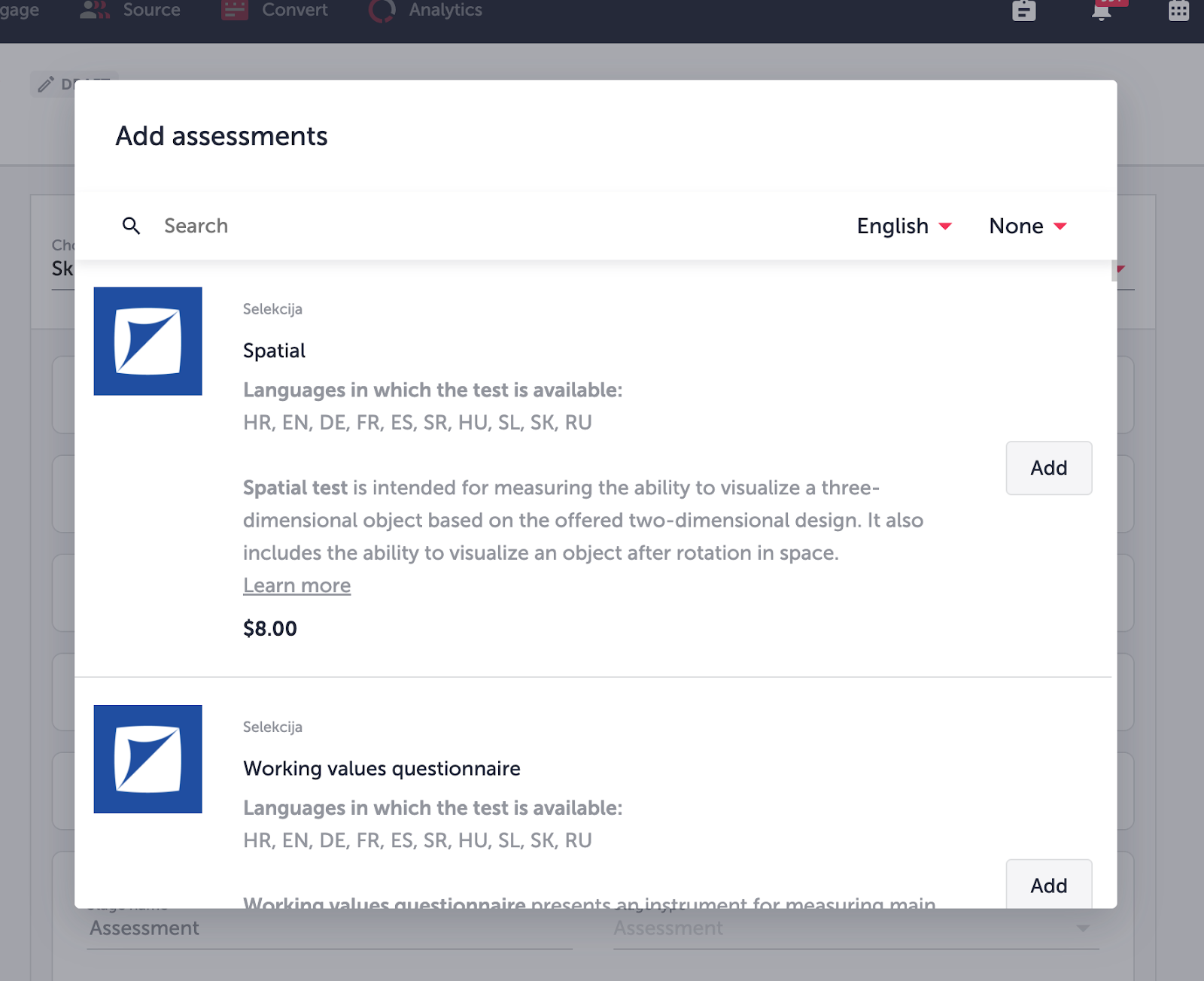Click the clipboard icon in the top bar
Viewport: 1204px width, 981px height.
[1023, 11]
